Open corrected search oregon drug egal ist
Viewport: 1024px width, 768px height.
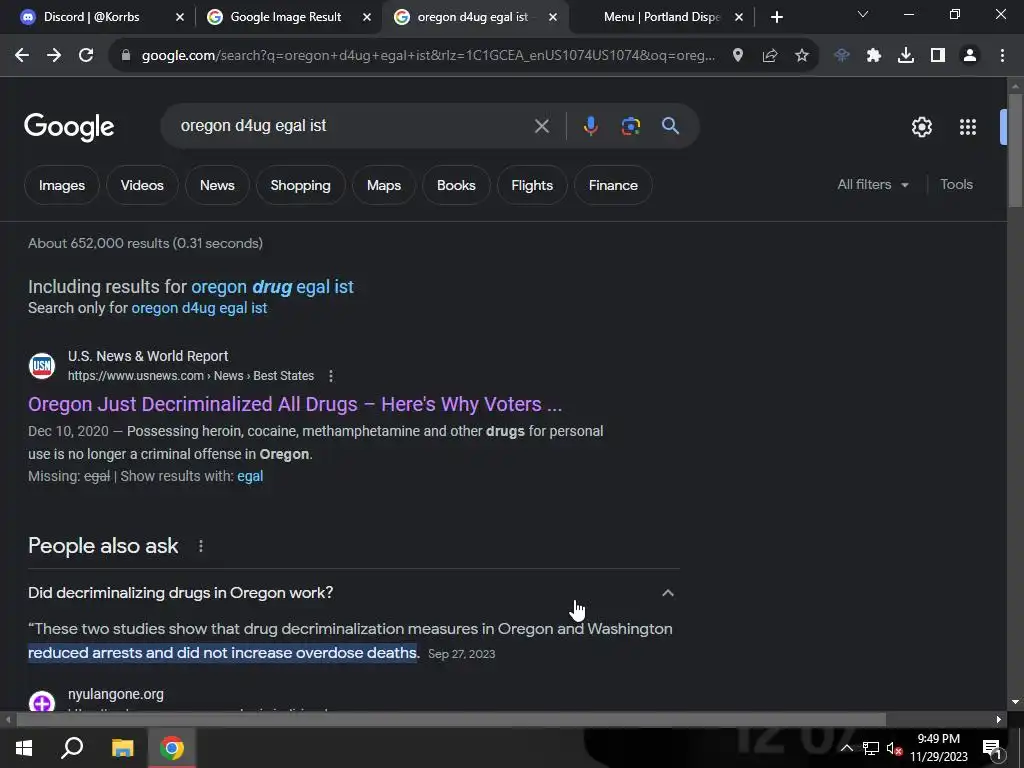(x=272, y=287)
